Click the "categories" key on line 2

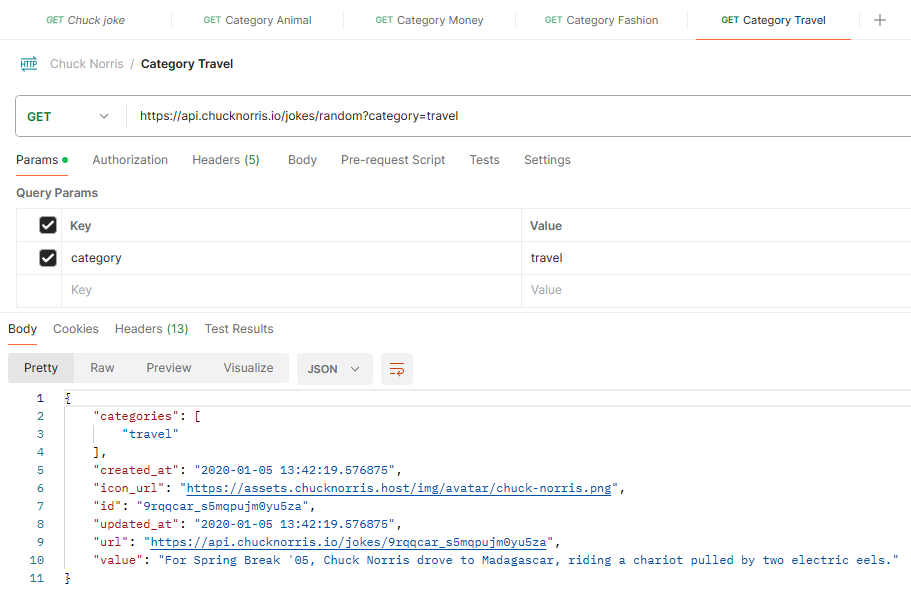tap(136, 416)
